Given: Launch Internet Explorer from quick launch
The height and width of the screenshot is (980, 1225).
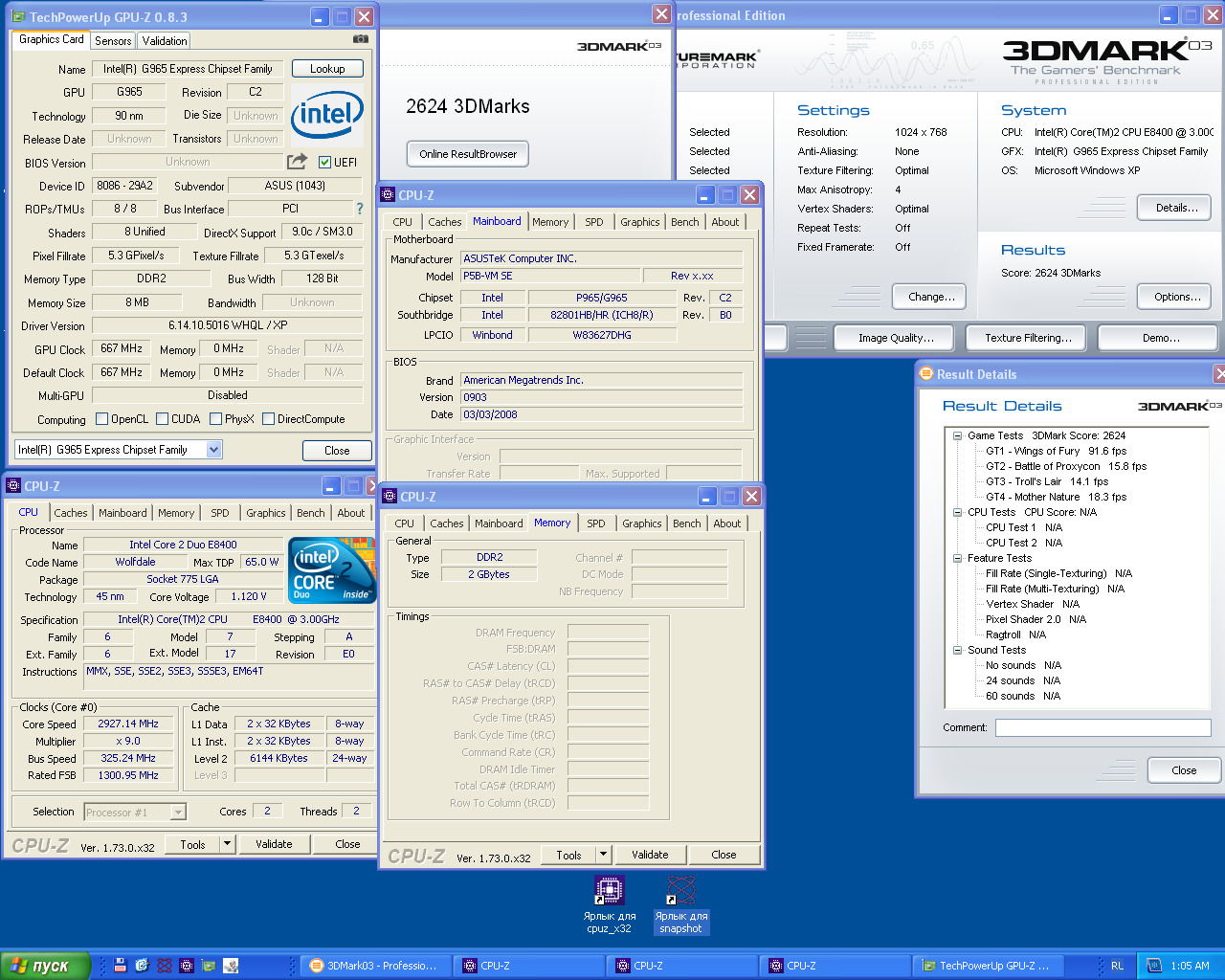Looking at the screenshot, I should pos(142,966).
